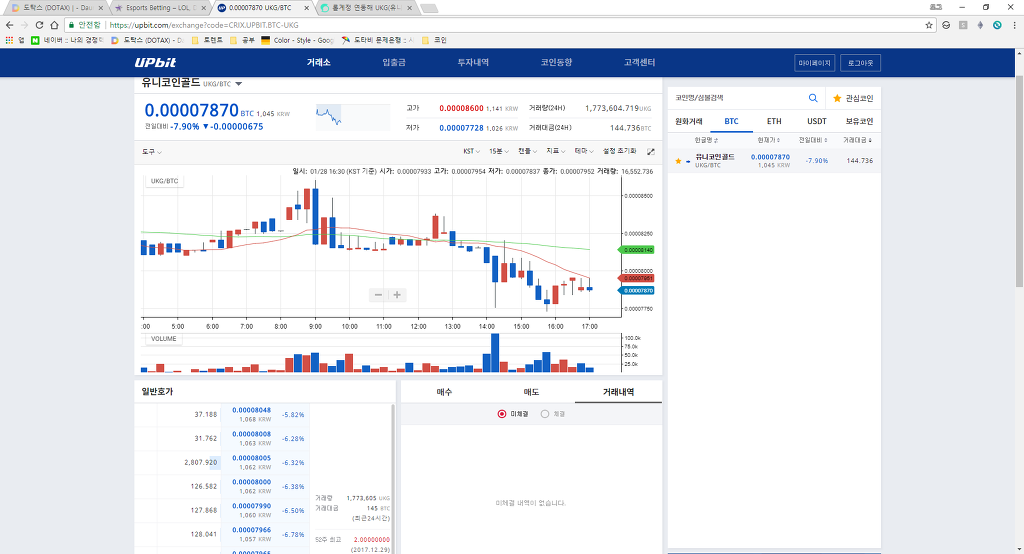
Task: Open the 고객센터 support menu
Action: pos(639,62)
